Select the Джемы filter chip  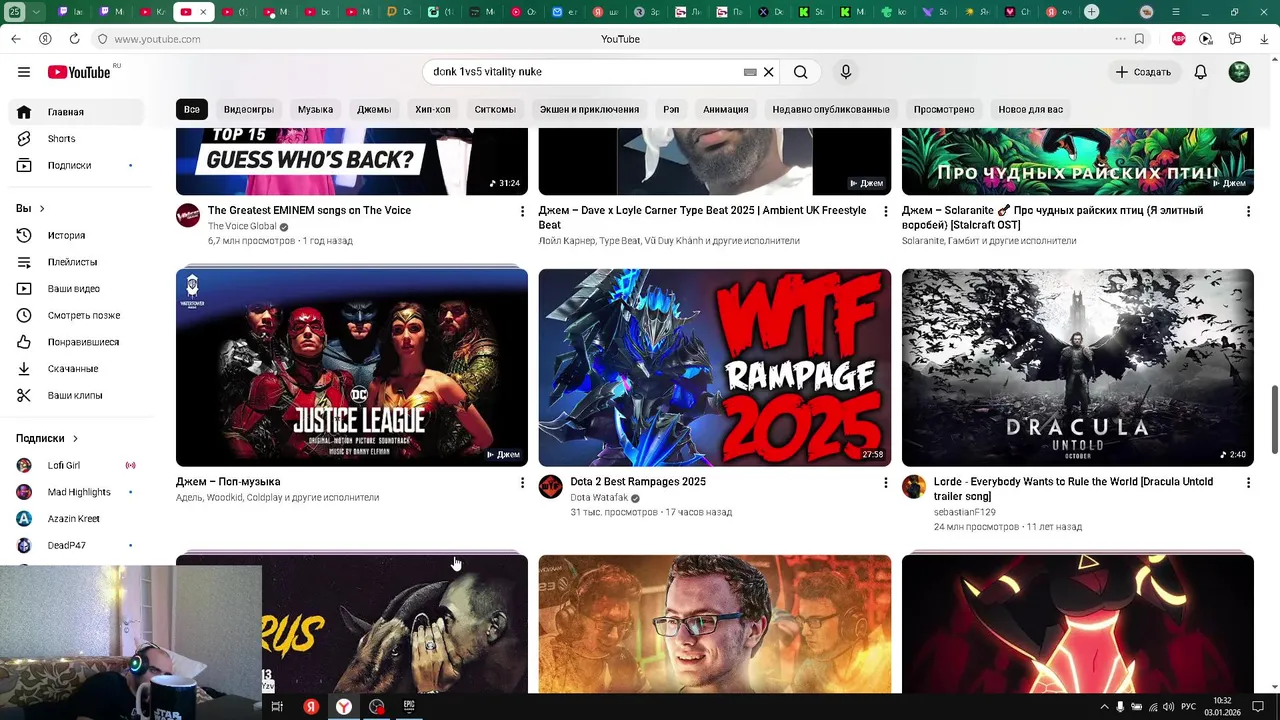pyautogui.click(x=374, y=109)
